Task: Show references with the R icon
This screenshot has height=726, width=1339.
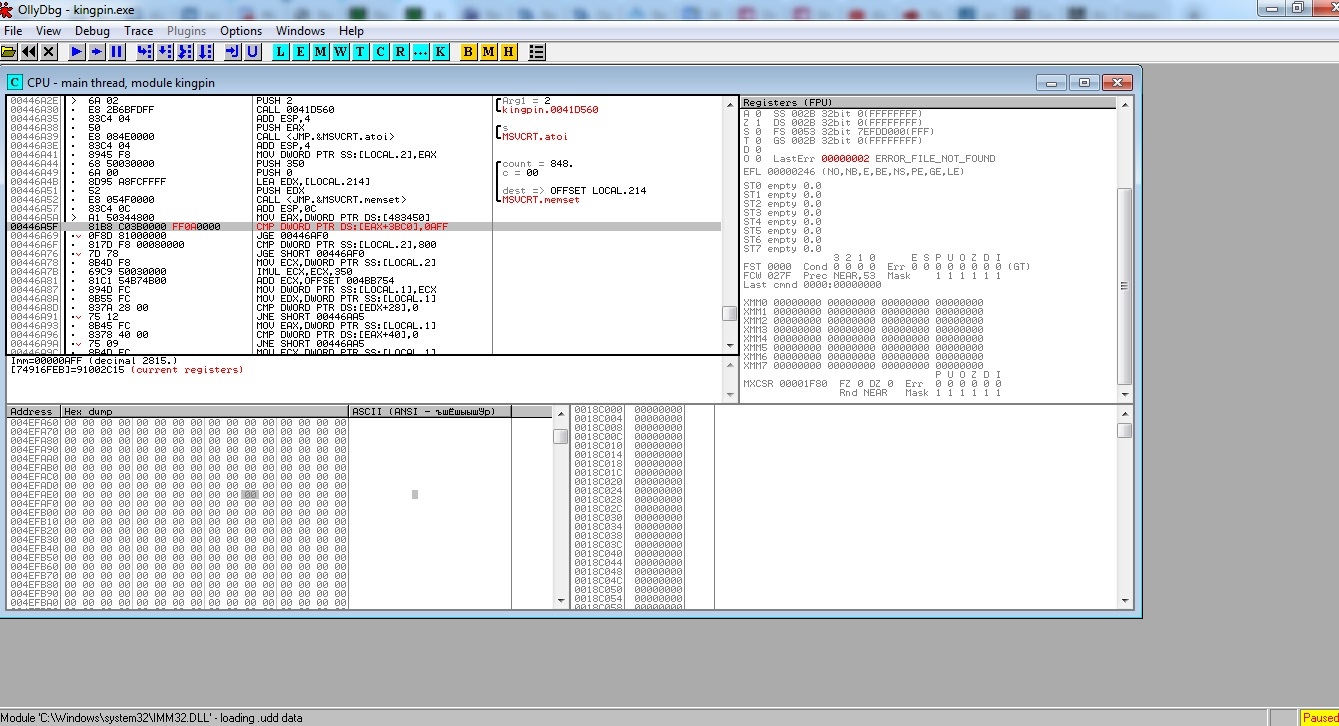Action: 401,51
